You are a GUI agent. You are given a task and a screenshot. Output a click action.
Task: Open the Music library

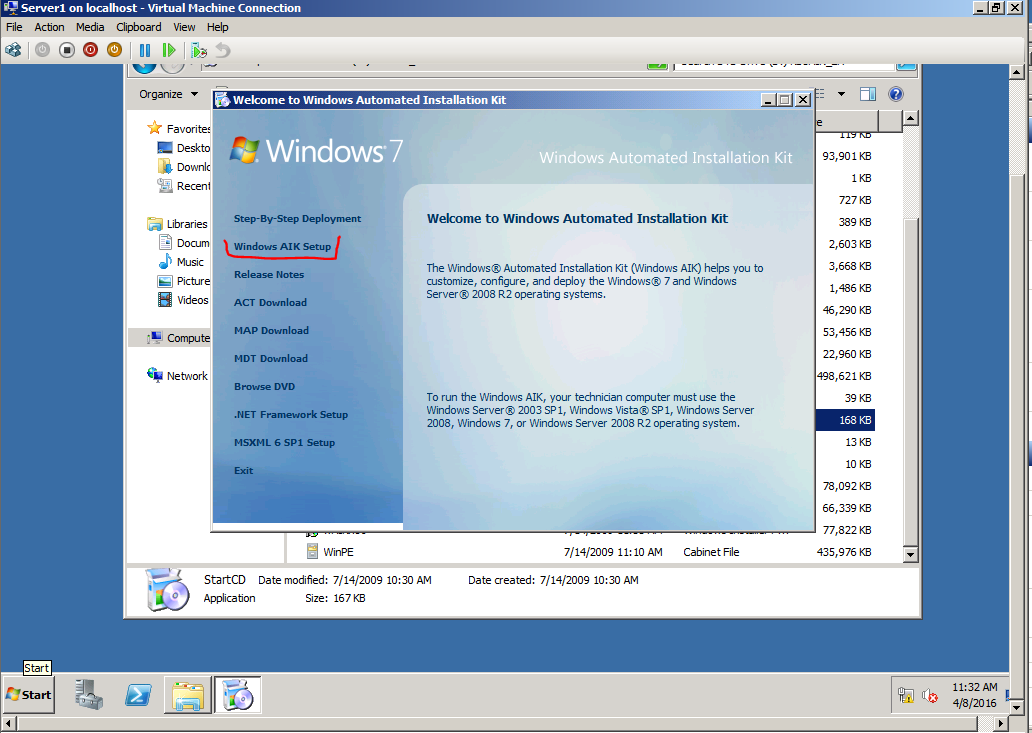click(181, 262)
